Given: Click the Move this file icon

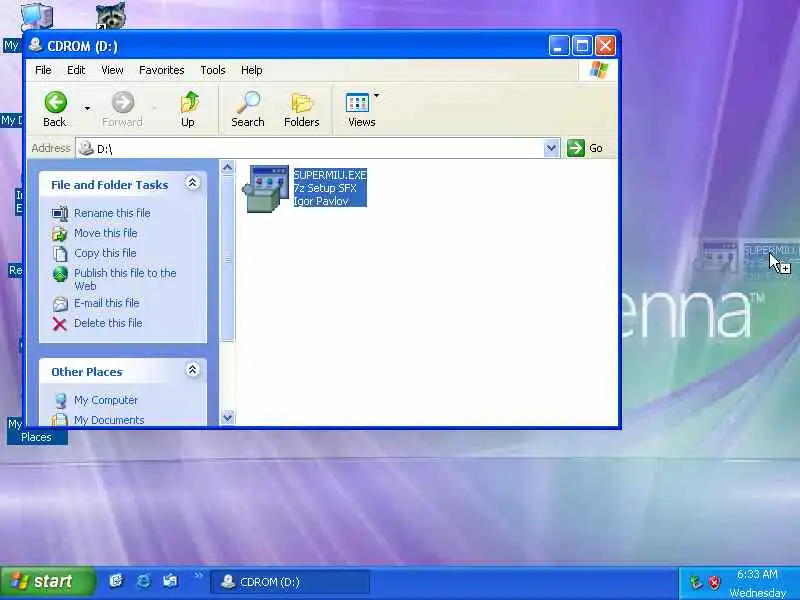Looking at the screenshot, I should [60, 234].
